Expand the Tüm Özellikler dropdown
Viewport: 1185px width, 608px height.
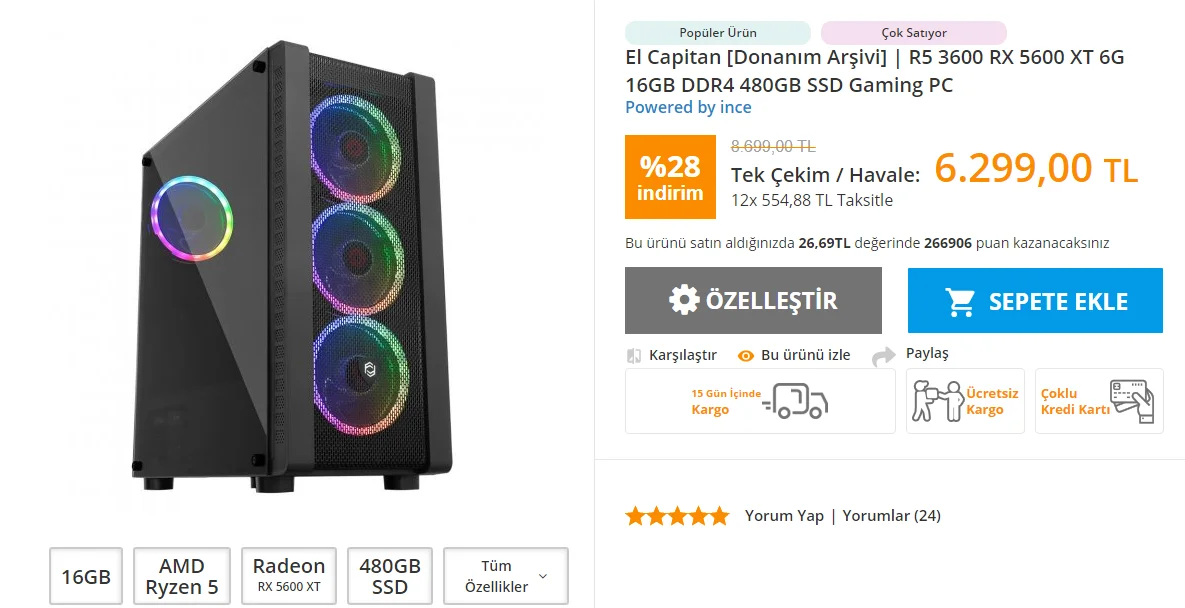(506, 577)
